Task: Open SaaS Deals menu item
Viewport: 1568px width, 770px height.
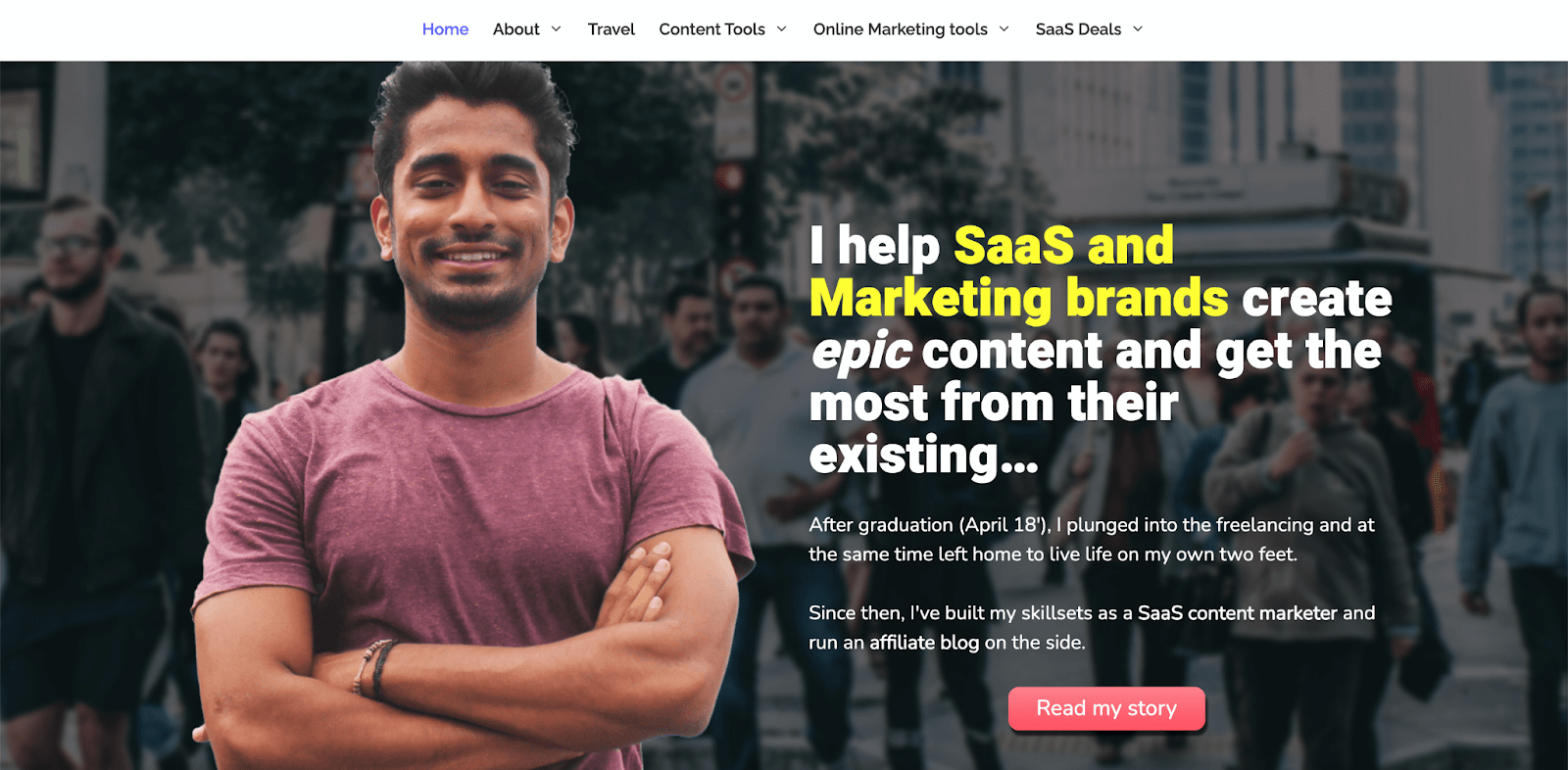Action: pyautogui.click(x=1078, y=29)
